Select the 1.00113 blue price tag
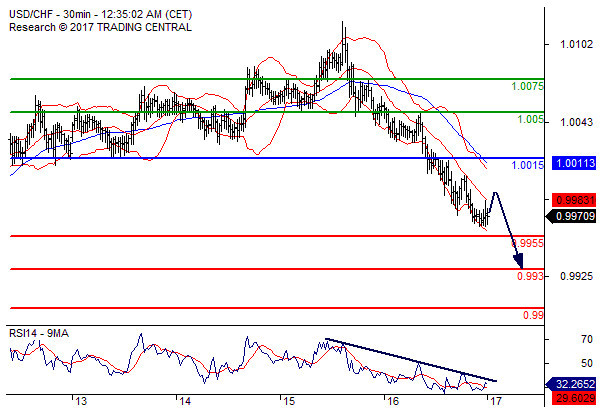Screen dimensions: 611x416 (574, 163)
